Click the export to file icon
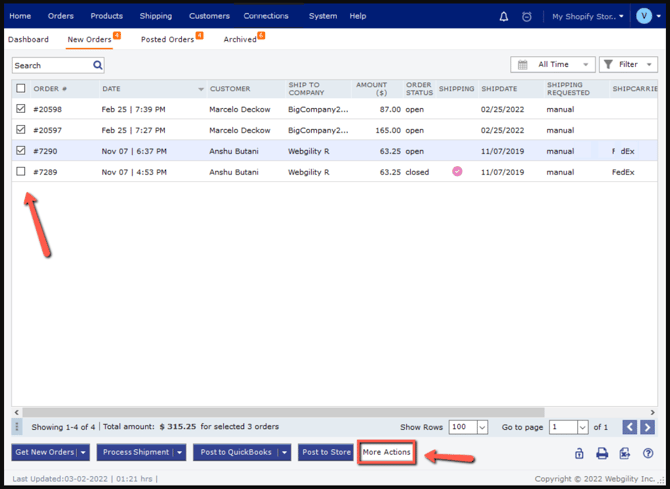Screen dimensions: 670x489 point(625,453)
